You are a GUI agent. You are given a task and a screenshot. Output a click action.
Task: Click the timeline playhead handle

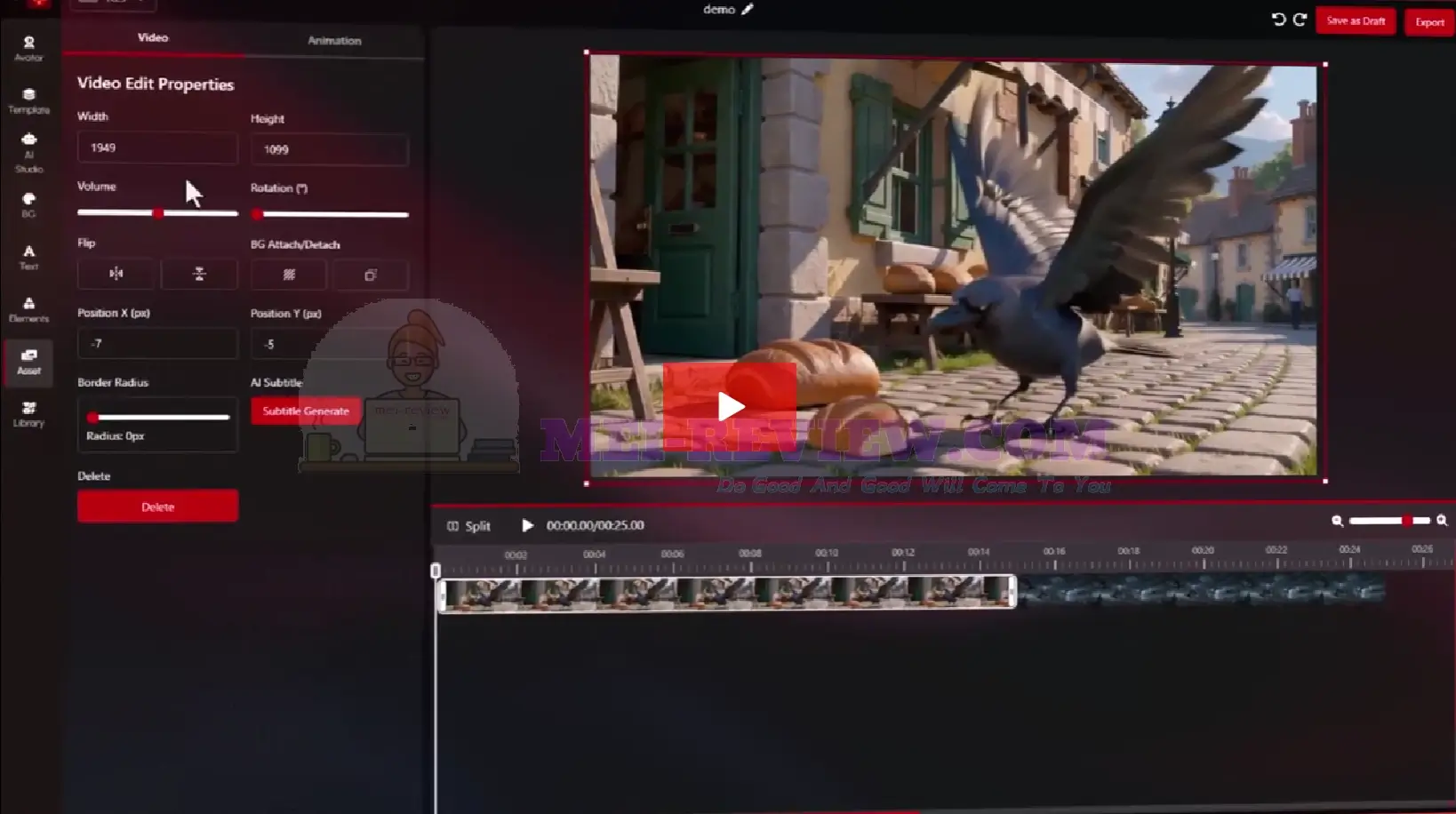(x=436, y=570)
